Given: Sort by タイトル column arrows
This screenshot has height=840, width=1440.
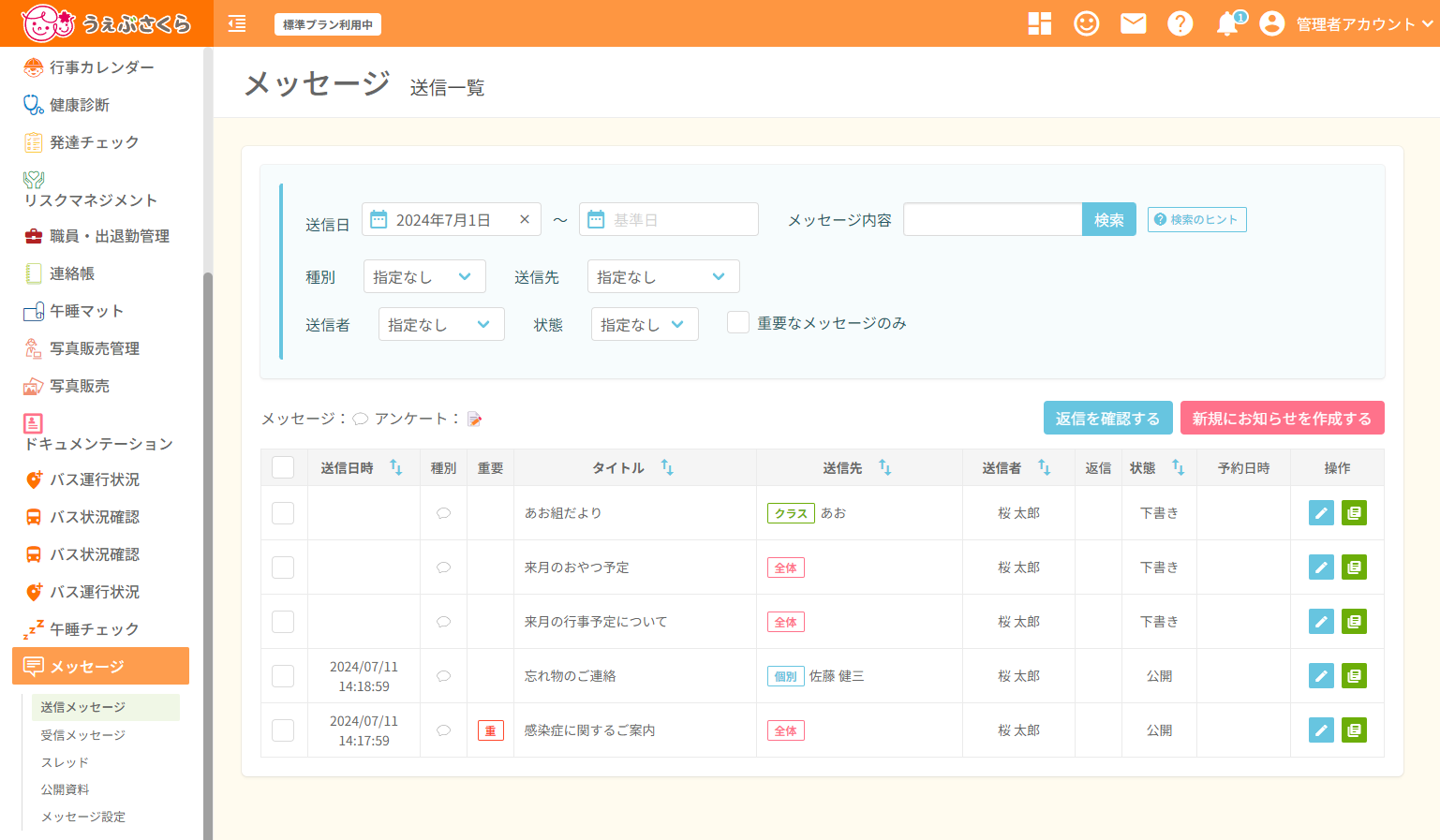Looking at the screenshot, I should point(667,467).
